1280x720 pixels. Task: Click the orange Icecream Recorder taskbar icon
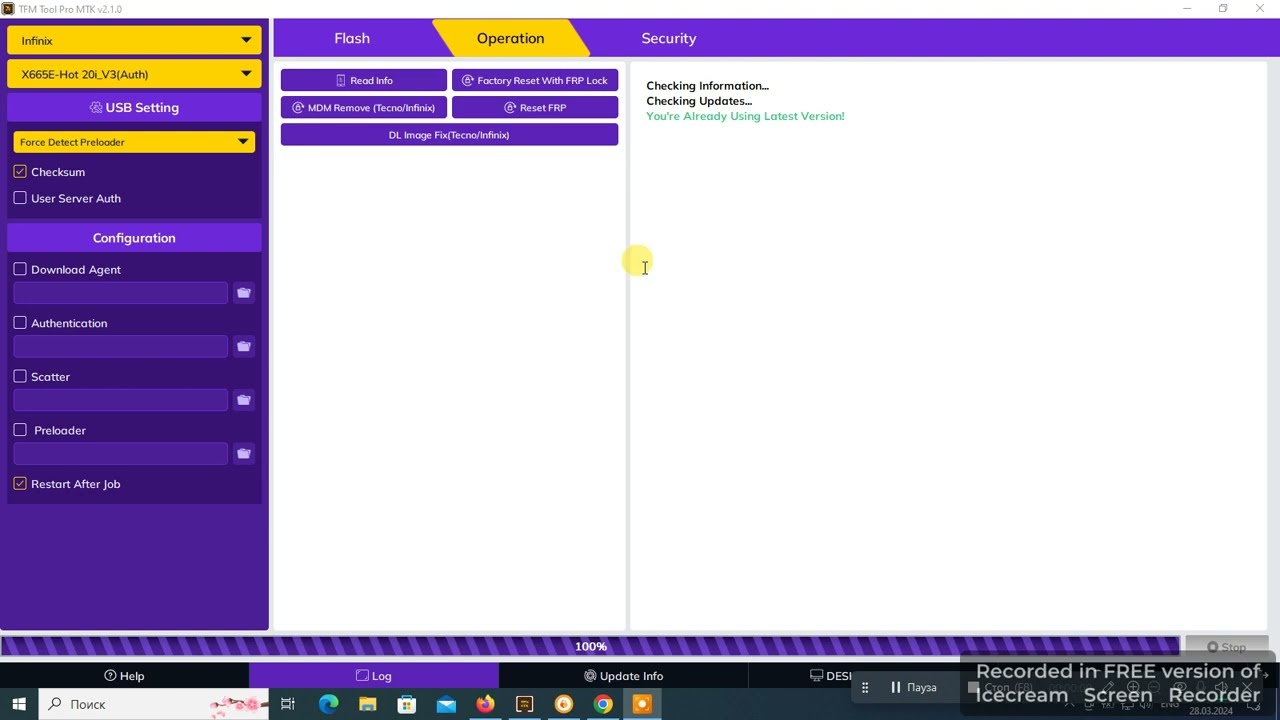[x=642, y=704]
